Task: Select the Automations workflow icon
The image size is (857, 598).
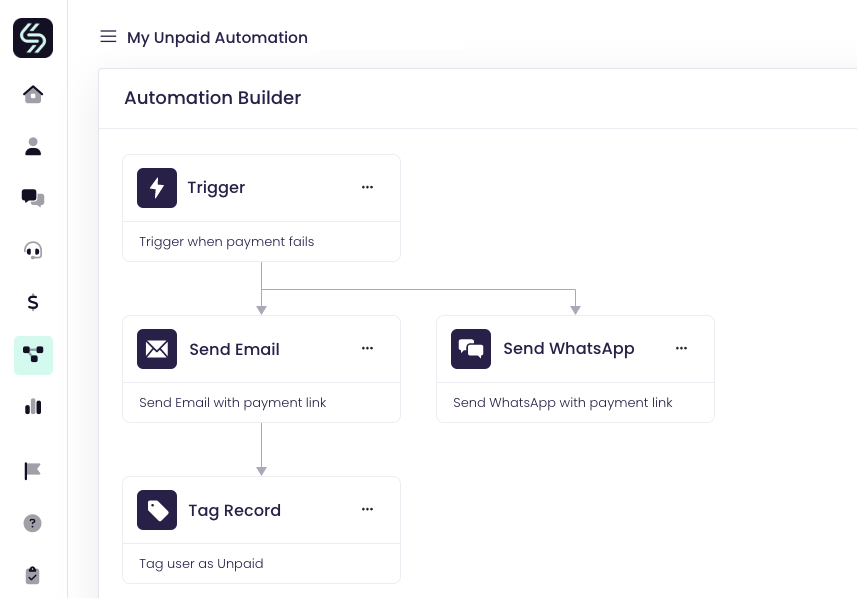Action: 33,355
